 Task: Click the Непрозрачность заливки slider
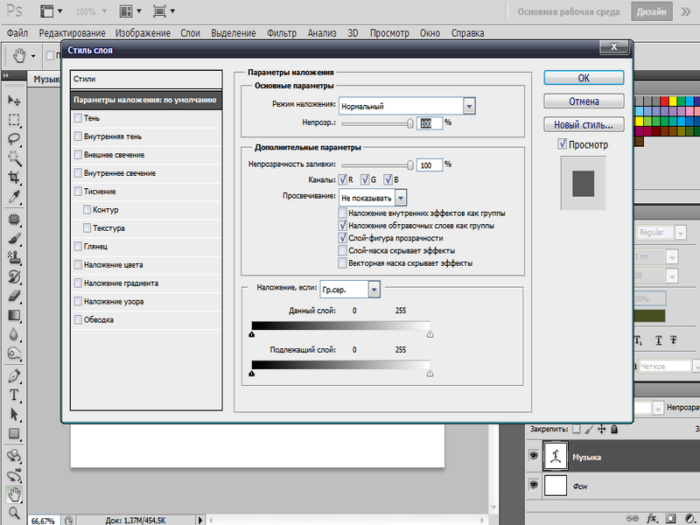coord(376,164)
